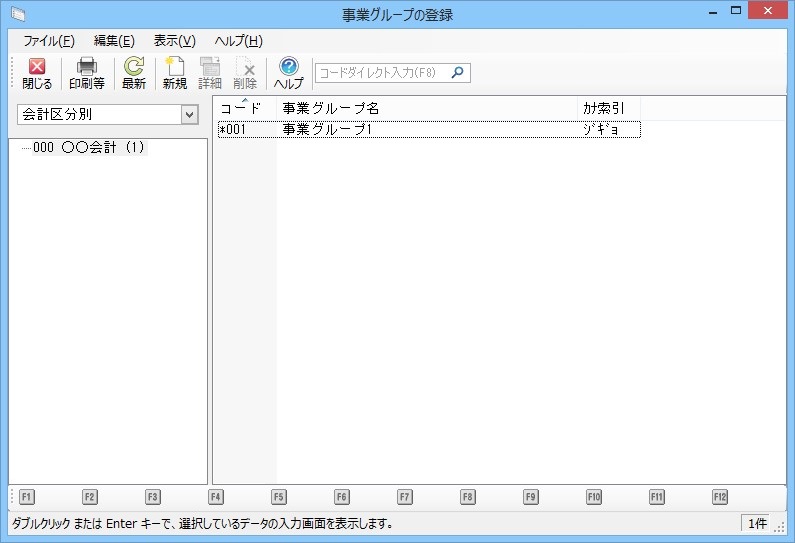Expand the 会計区分別 dropdown
Image resolution: width=795 pixels, height=543 pixels.
coord(189,114)
